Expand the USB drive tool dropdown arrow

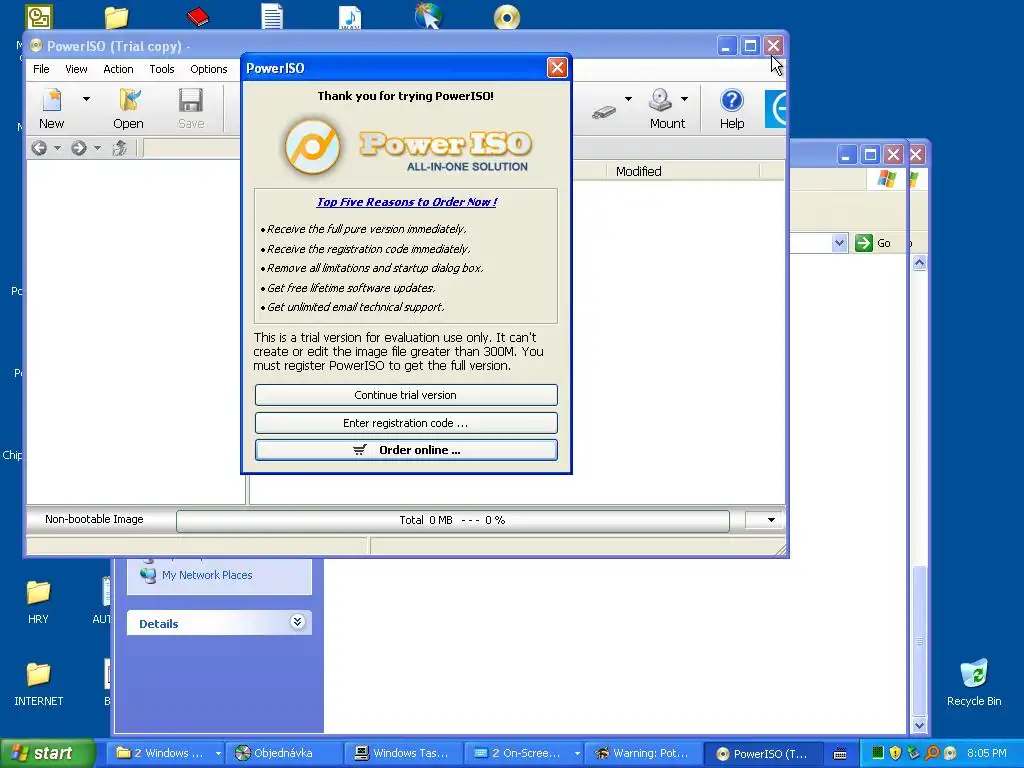point(628,99)
